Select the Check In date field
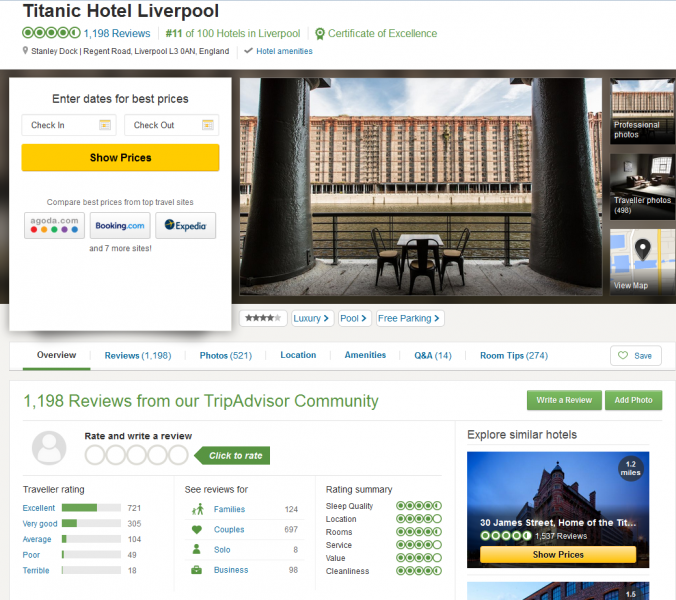 [x=69, y=125]
